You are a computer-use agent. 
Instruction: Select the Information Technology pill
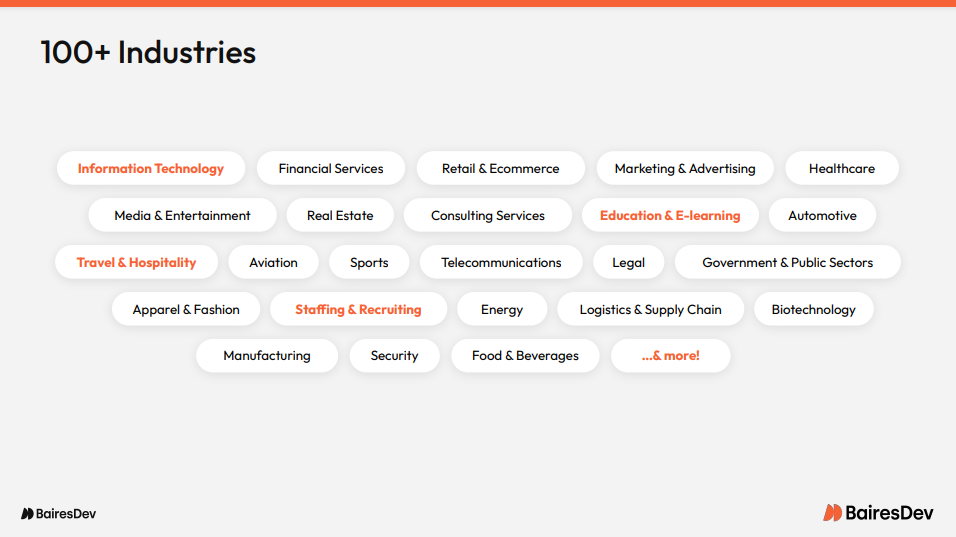click(151, 168)
